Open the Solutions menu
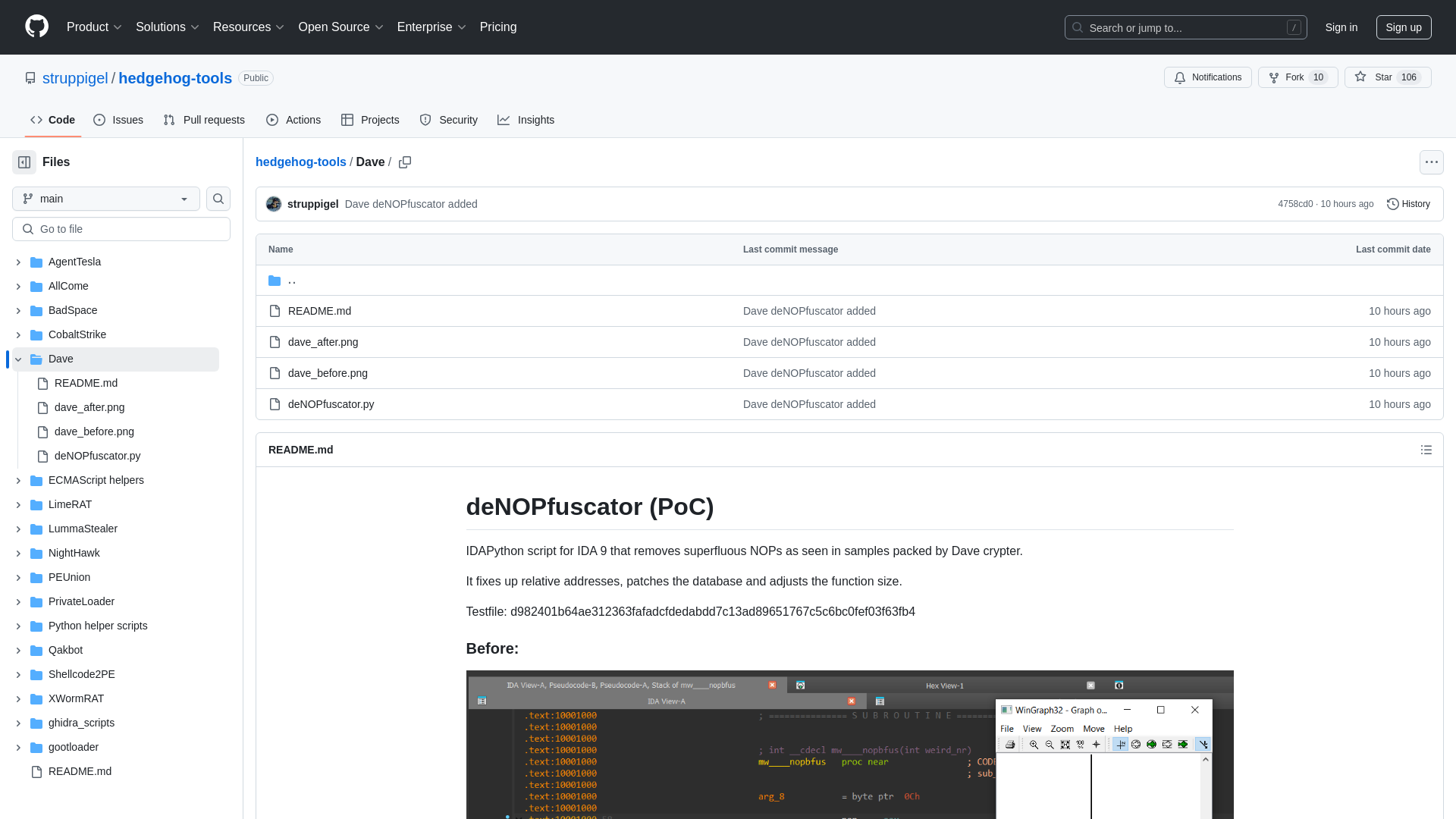The image size is (1456, 819). (167, 27)
